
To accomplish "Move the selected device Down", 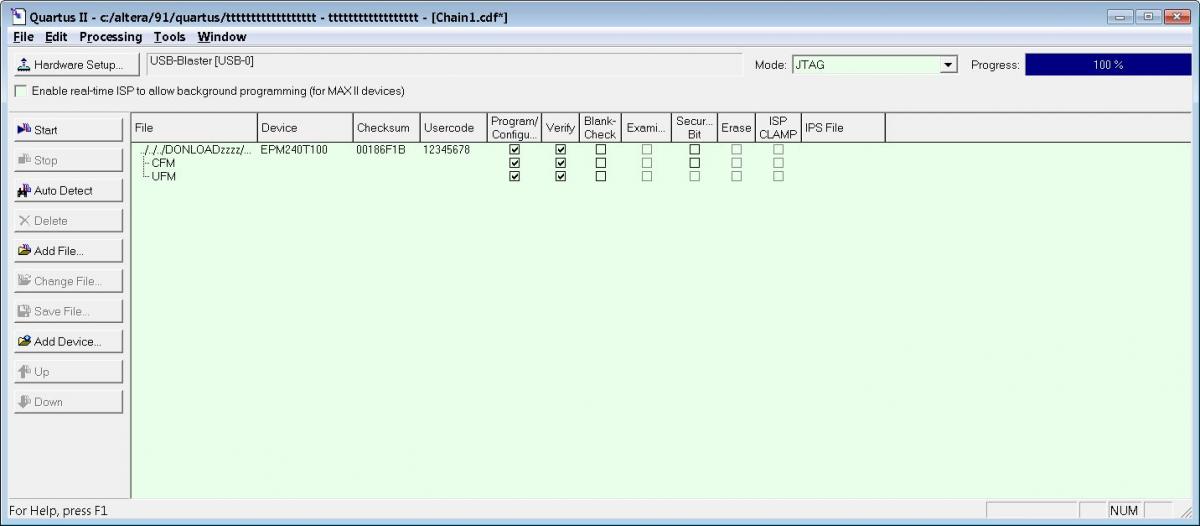I will click(69, 402).
